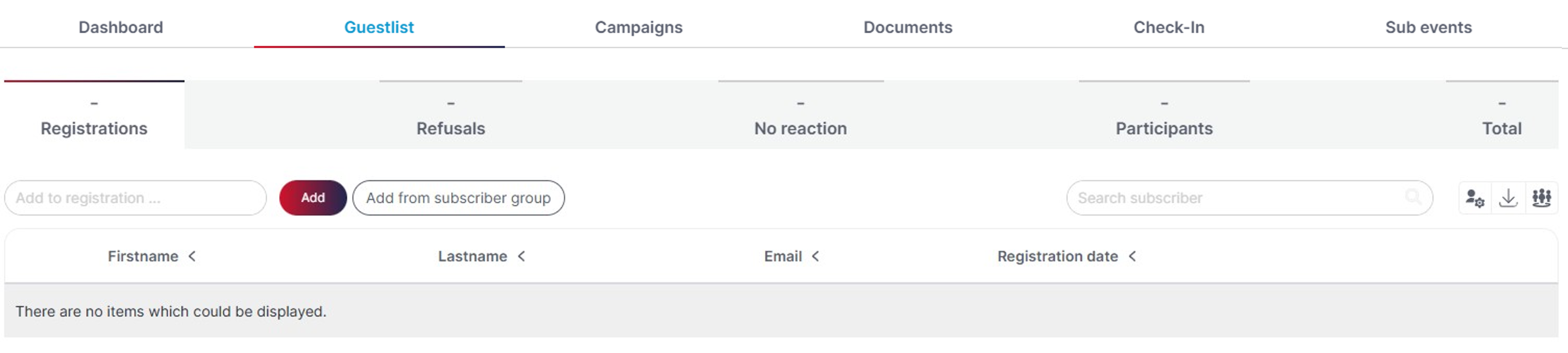The width and height of the screenshot is (1568, 353).
Task: Open the Campaigns tab
Action: pyautogui.click(x=639, y=28)
